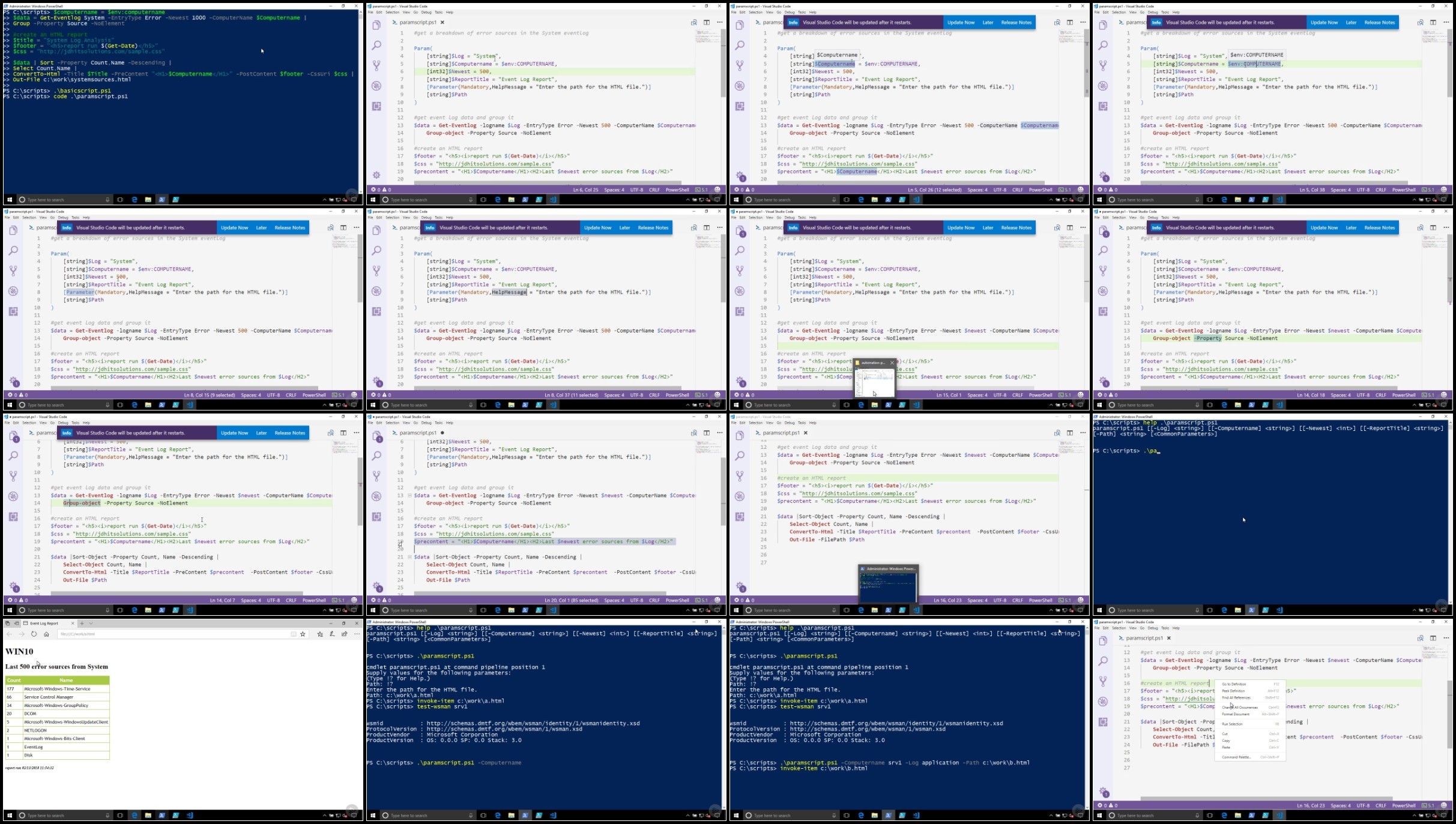Select the Service Control Manager row in the report
The image size is (1456, 824).
coord(58,697)
